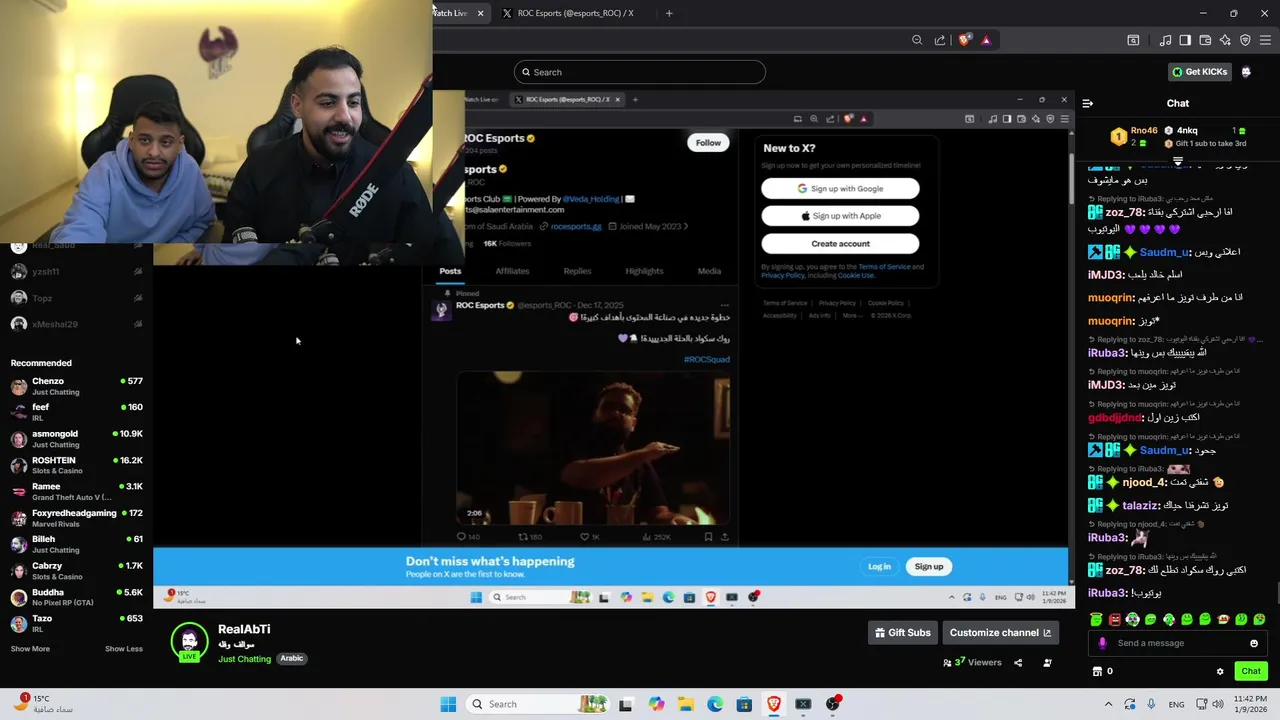Screen dimensions: 1280x720
Task: Click the zoom-out magnifier in address bar
Action: tap(917, 40)
